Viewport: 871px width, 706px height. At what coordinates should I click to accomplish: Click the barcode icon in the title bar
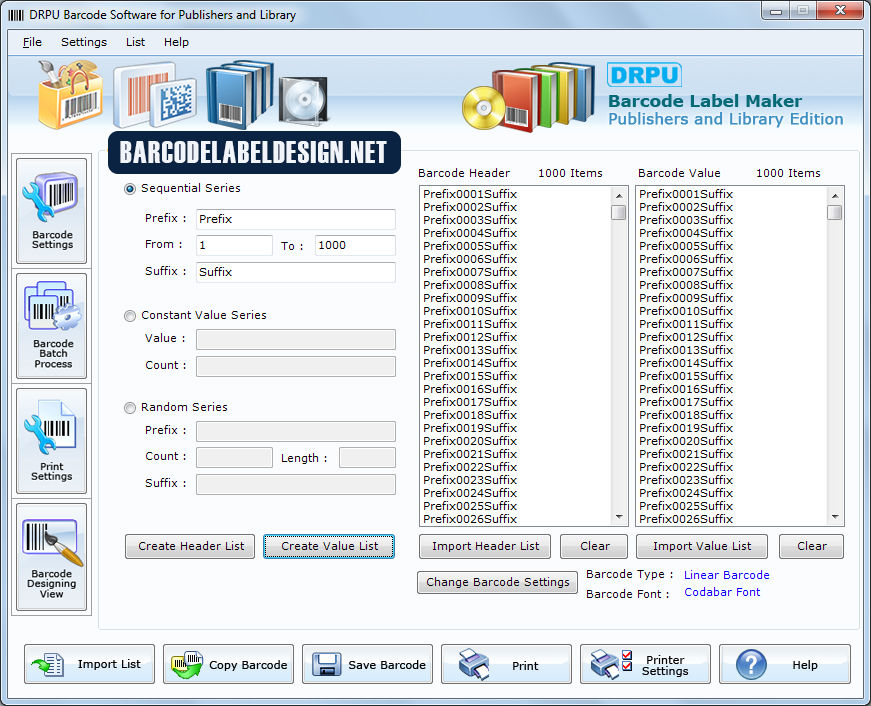click(x=16, y=15)
